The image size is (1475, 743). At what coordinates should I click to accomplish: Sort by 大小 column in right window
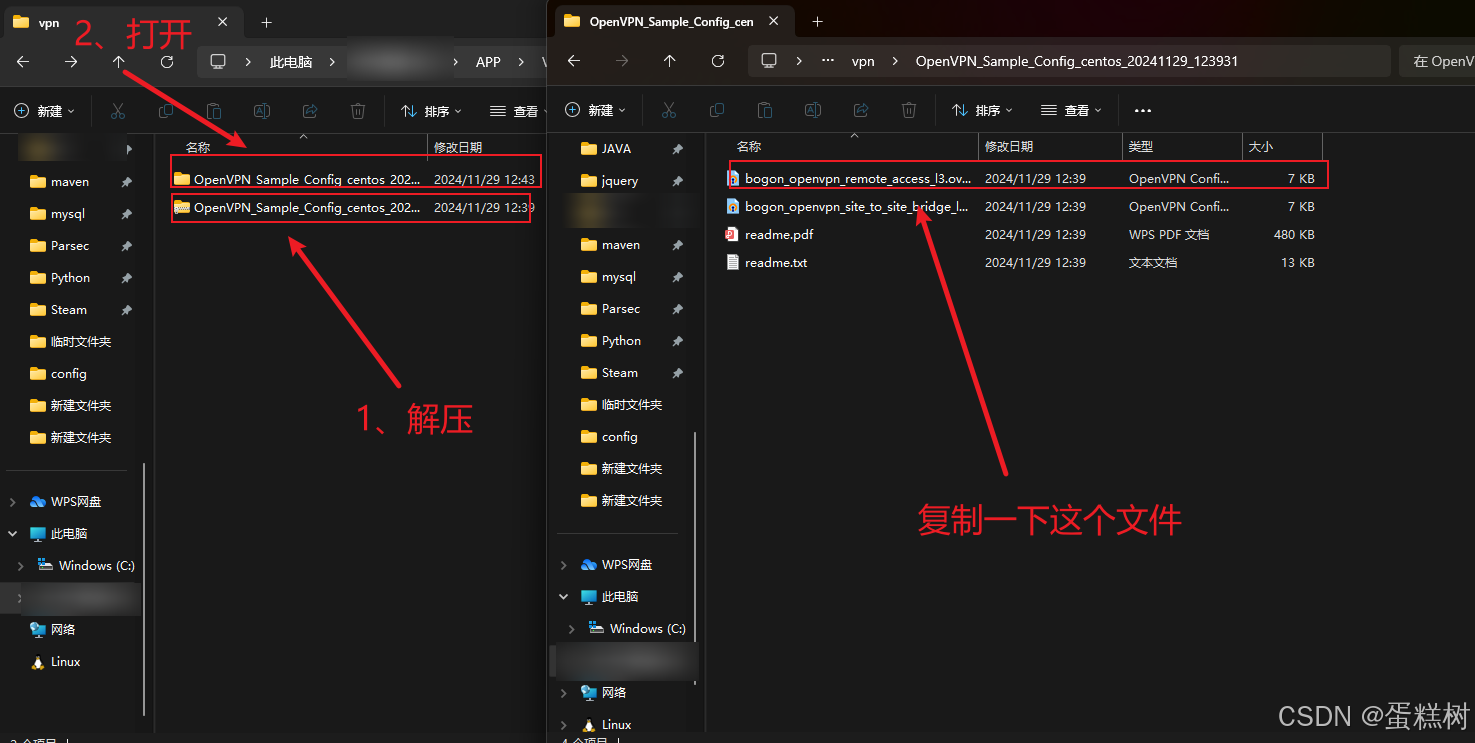(1282, 146)
